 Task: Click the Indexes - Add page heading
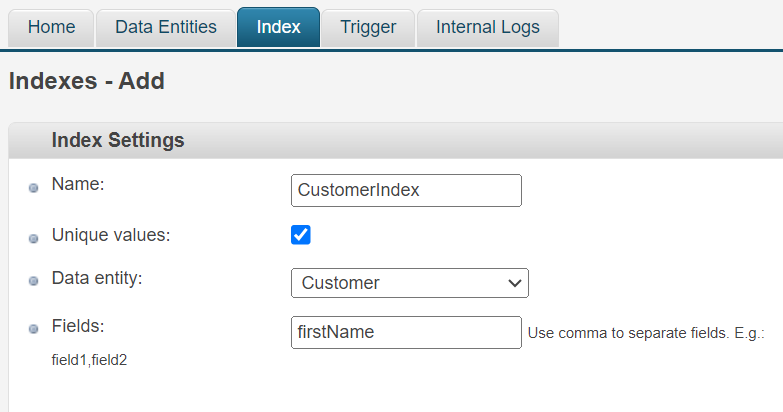tap(86, 81)
